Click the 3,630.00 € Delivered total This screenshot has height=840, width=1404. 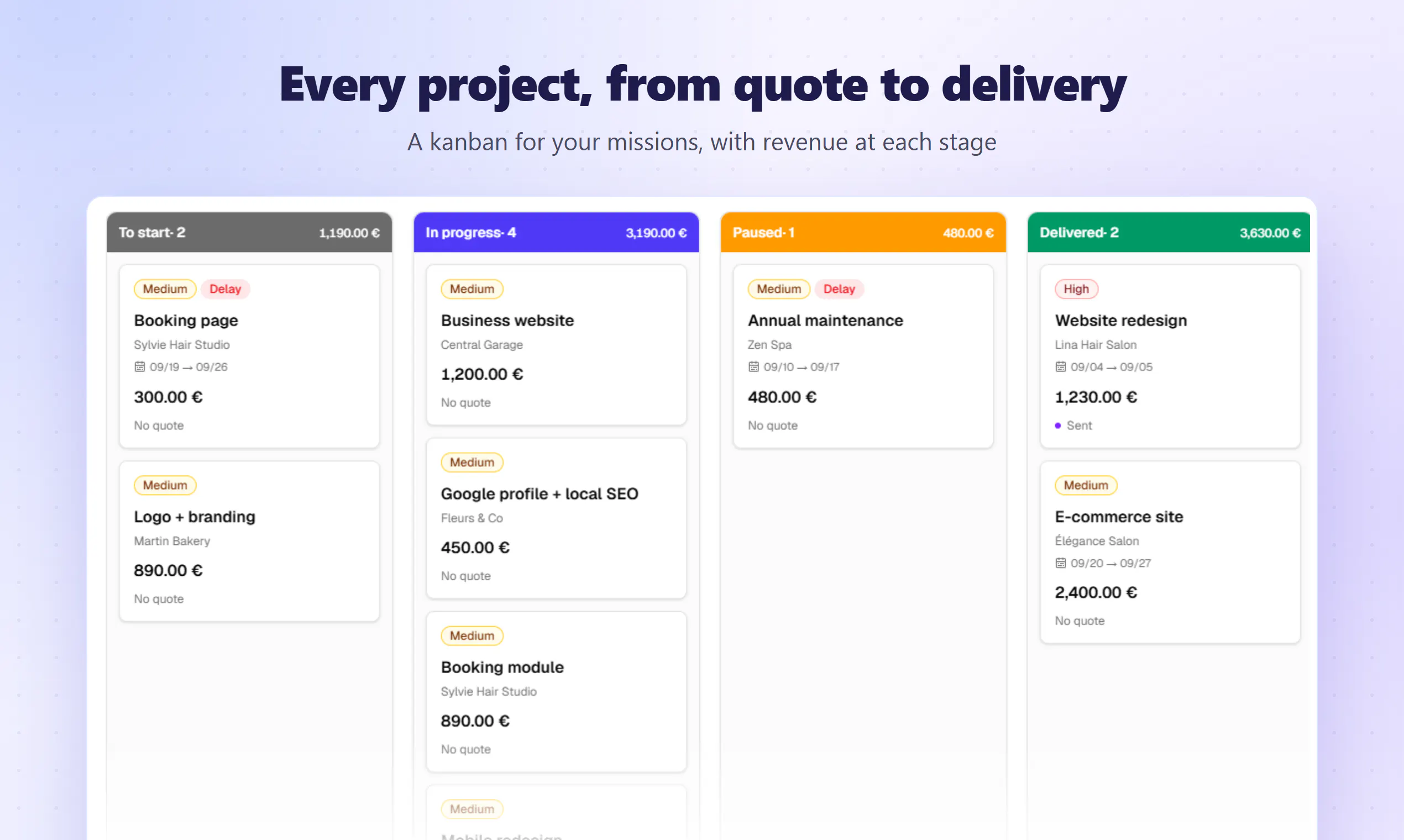click(1270, 233)
